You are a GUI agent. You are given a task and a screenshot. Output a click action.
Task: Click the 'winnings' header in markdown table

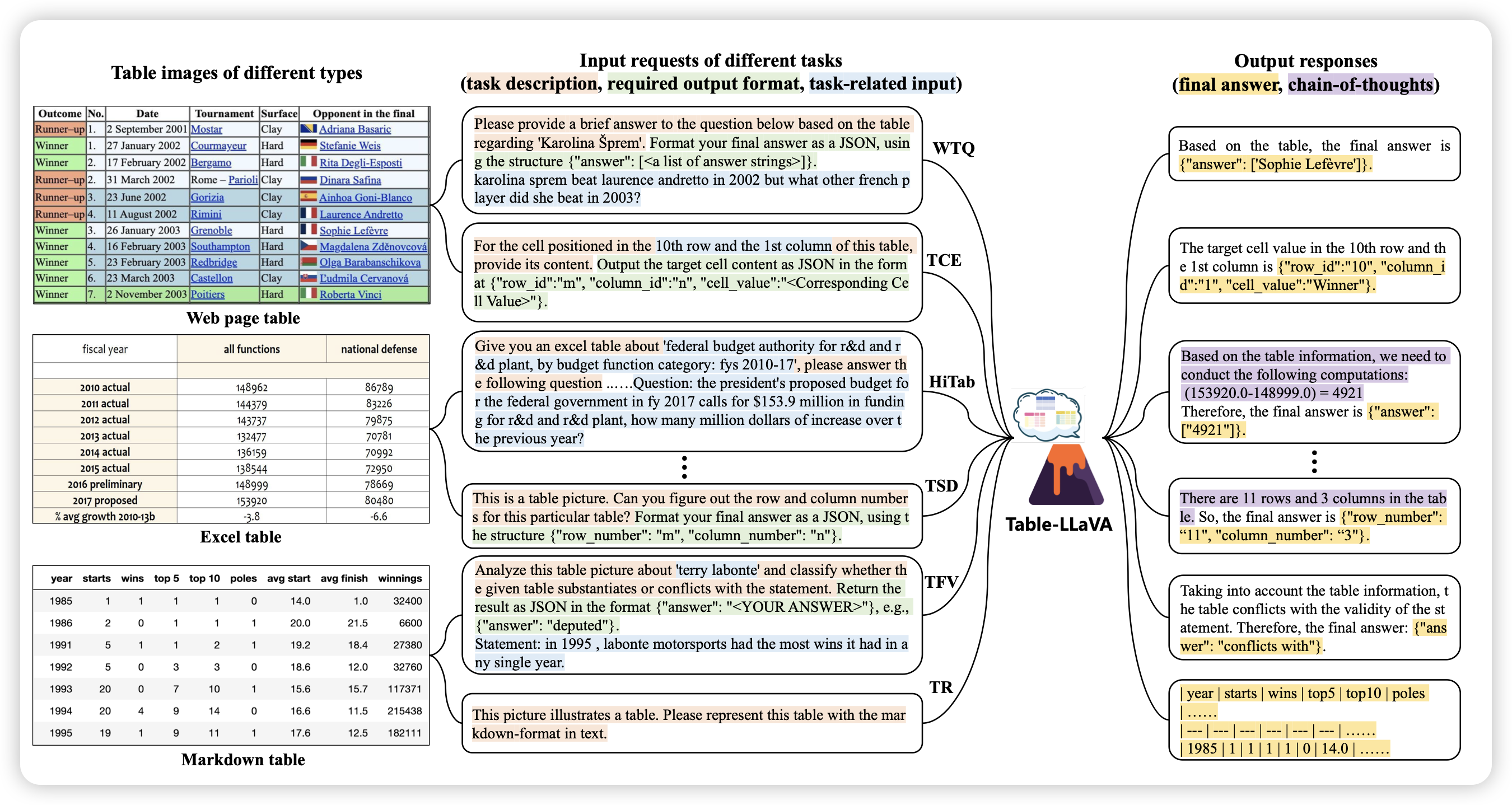[x=400, y=578]
